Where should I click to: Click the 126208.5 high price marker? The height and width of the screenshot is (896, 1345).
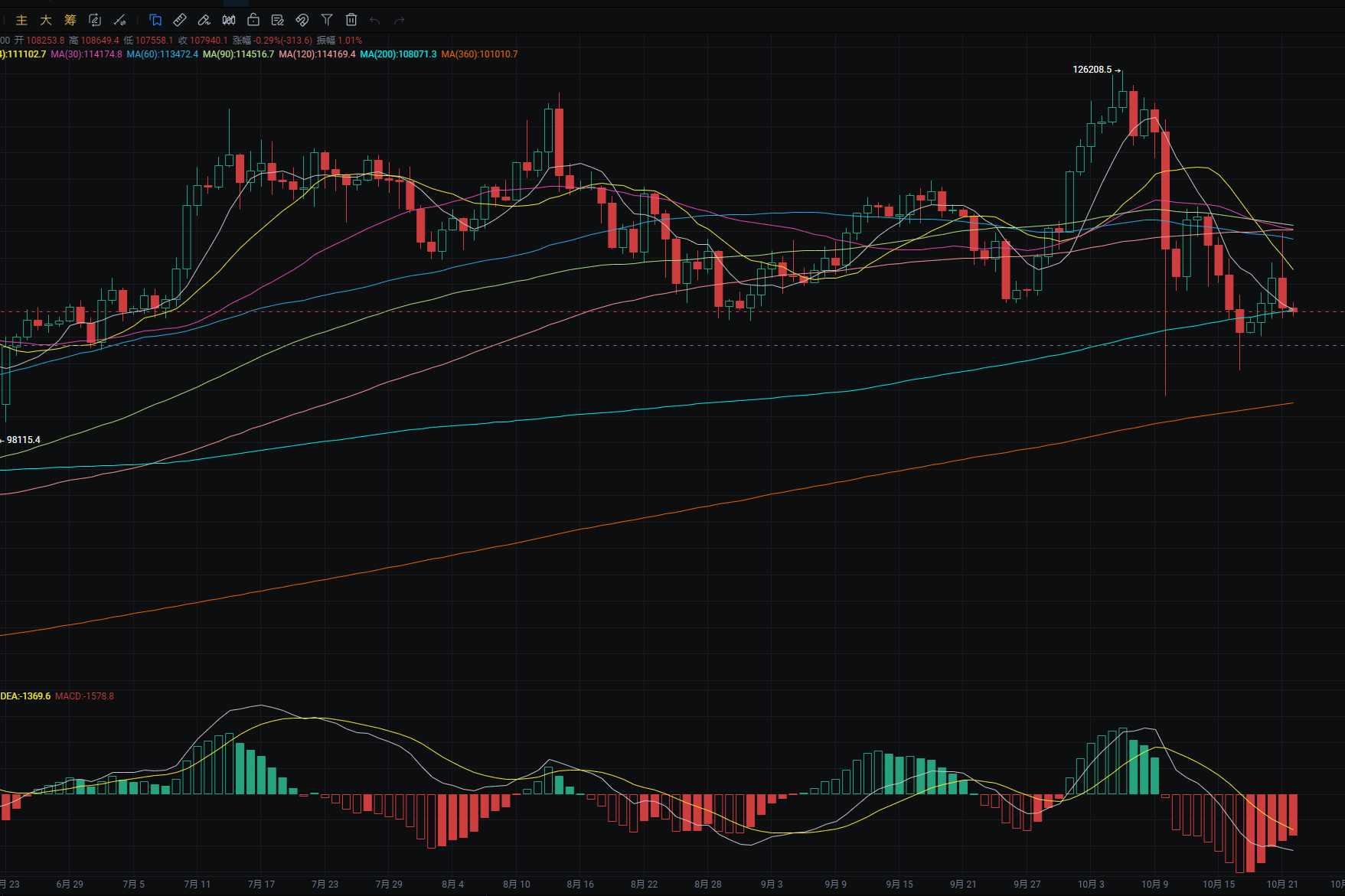tap(1092, 70)
